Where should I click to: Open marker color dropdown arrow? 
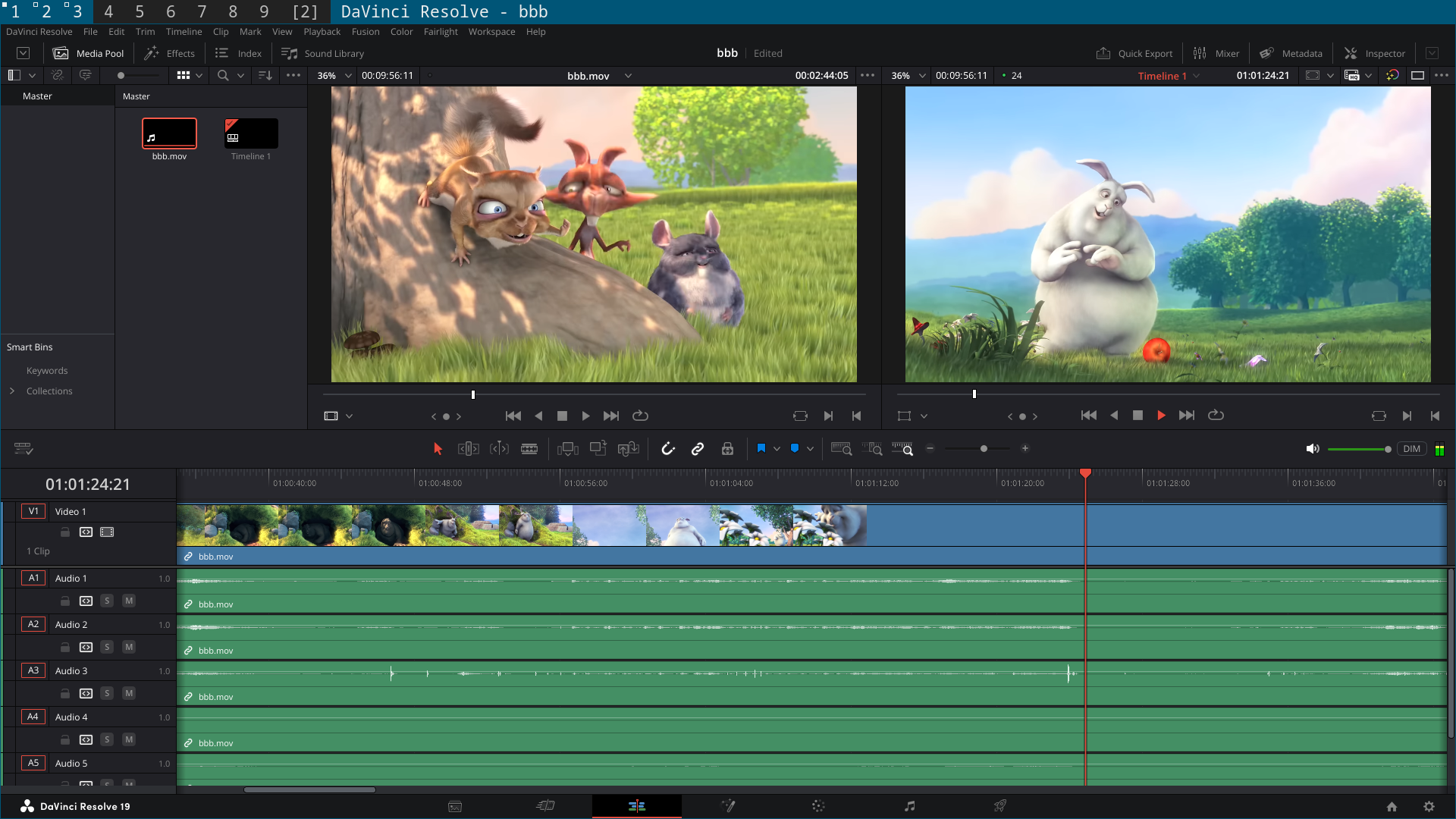[810, 449]
